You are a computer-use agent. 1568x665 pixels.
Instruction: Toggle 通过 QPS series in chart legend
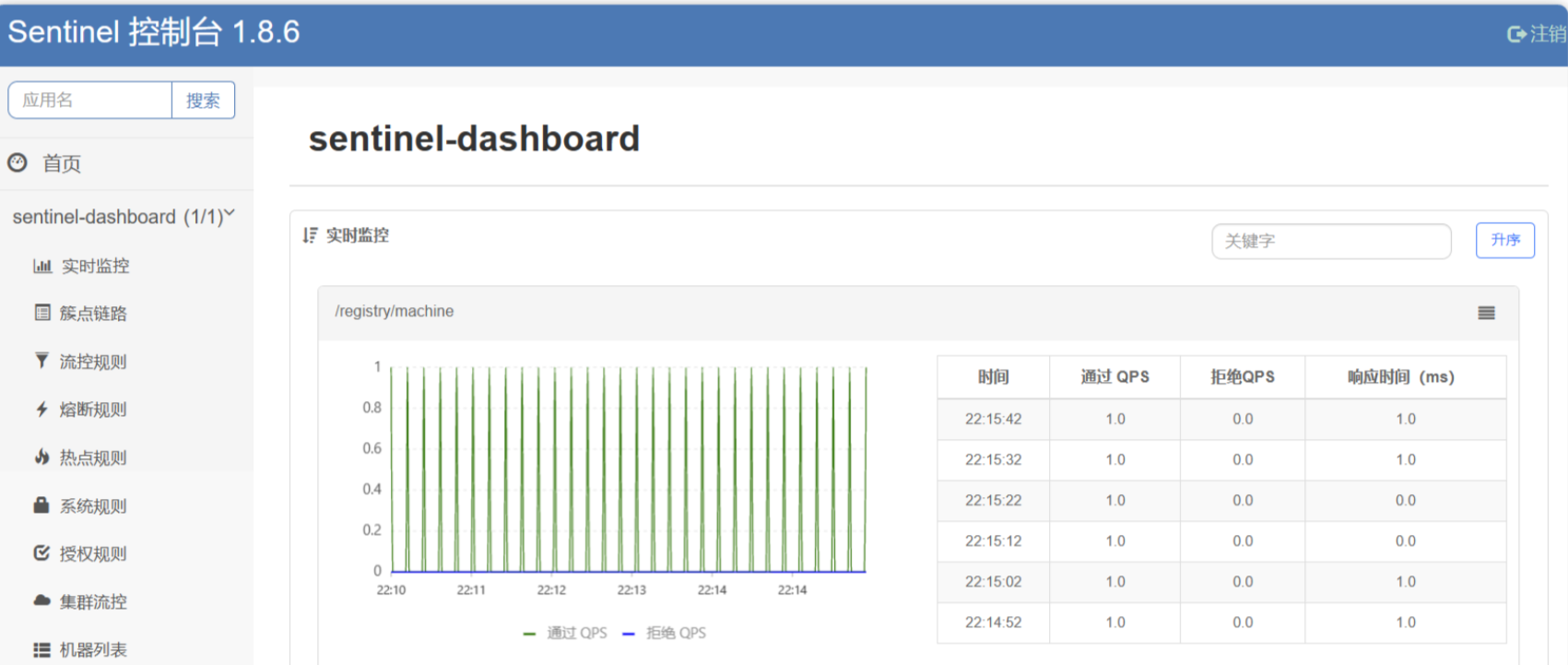point(566,634)
